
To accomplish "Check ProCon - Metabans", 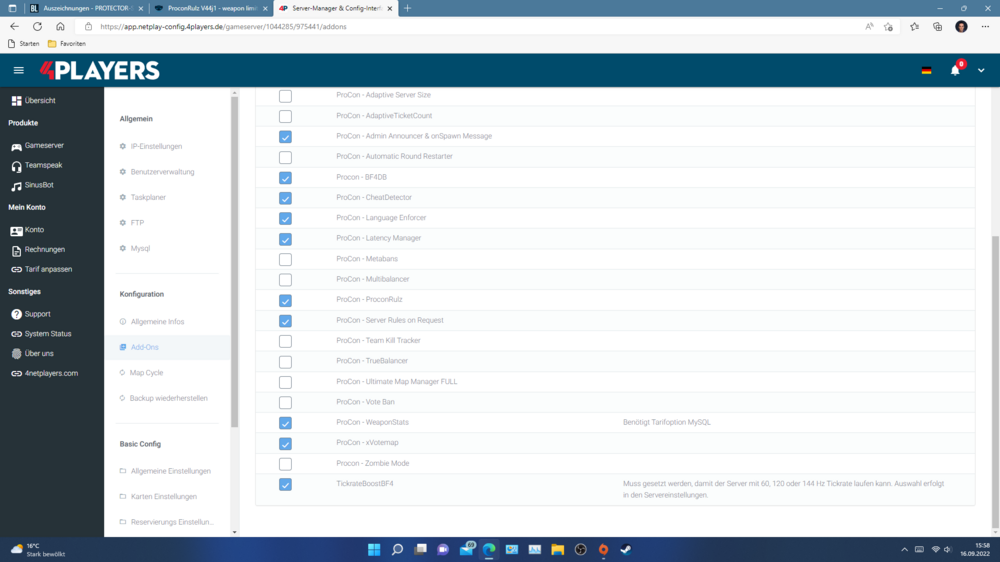I will coord(285,259).
